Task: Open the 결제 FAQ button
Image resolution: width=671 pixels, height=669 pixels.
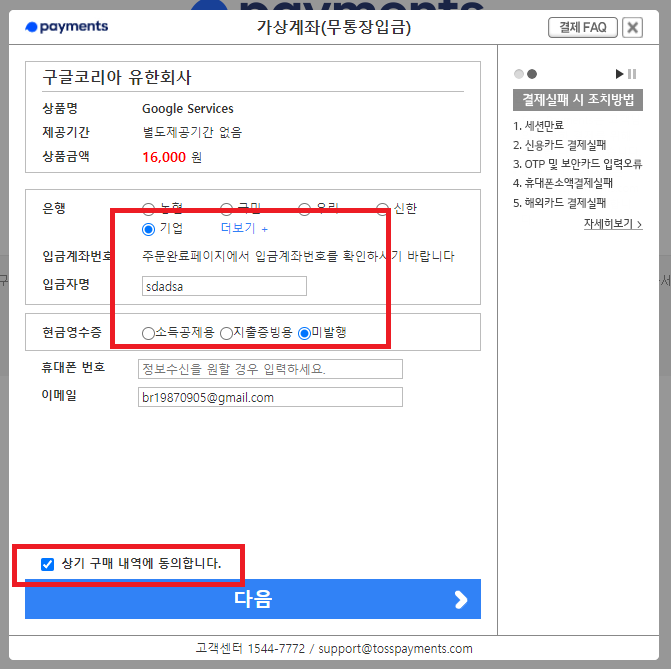Action: click(x=582, y=27)
